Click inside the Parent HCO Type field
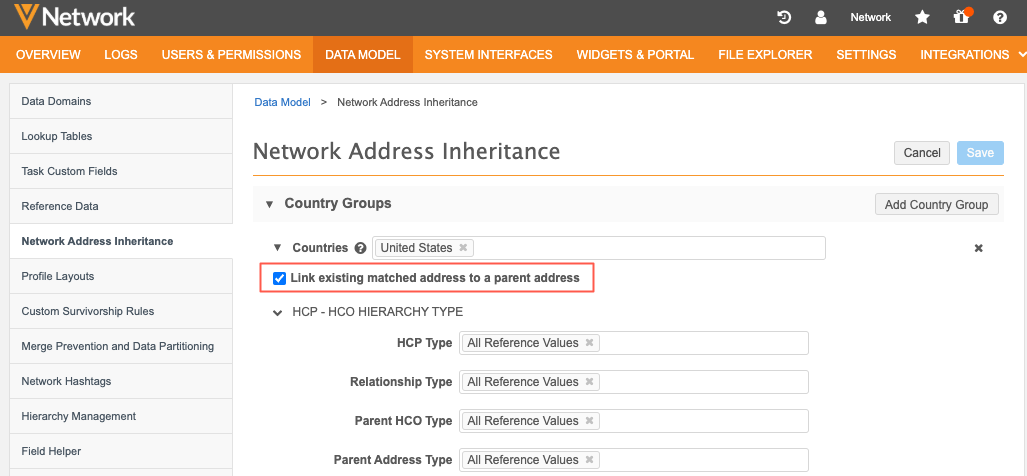The height and width of the screenshot is (476, 1027). click(x=700, y=421)
